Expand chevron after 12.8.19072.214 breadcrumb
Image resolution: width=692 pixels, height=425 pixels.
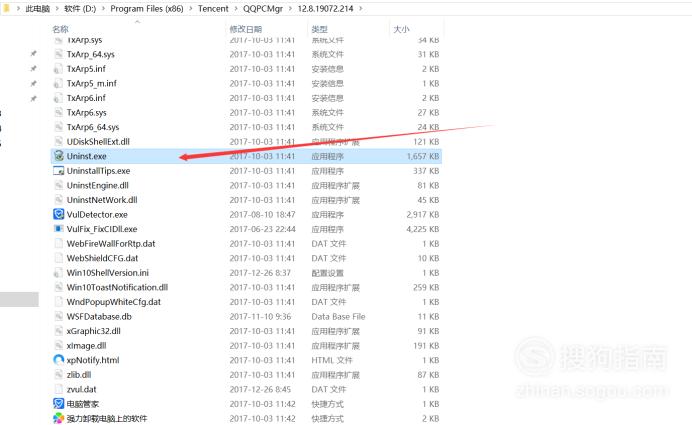coord(361,9)
